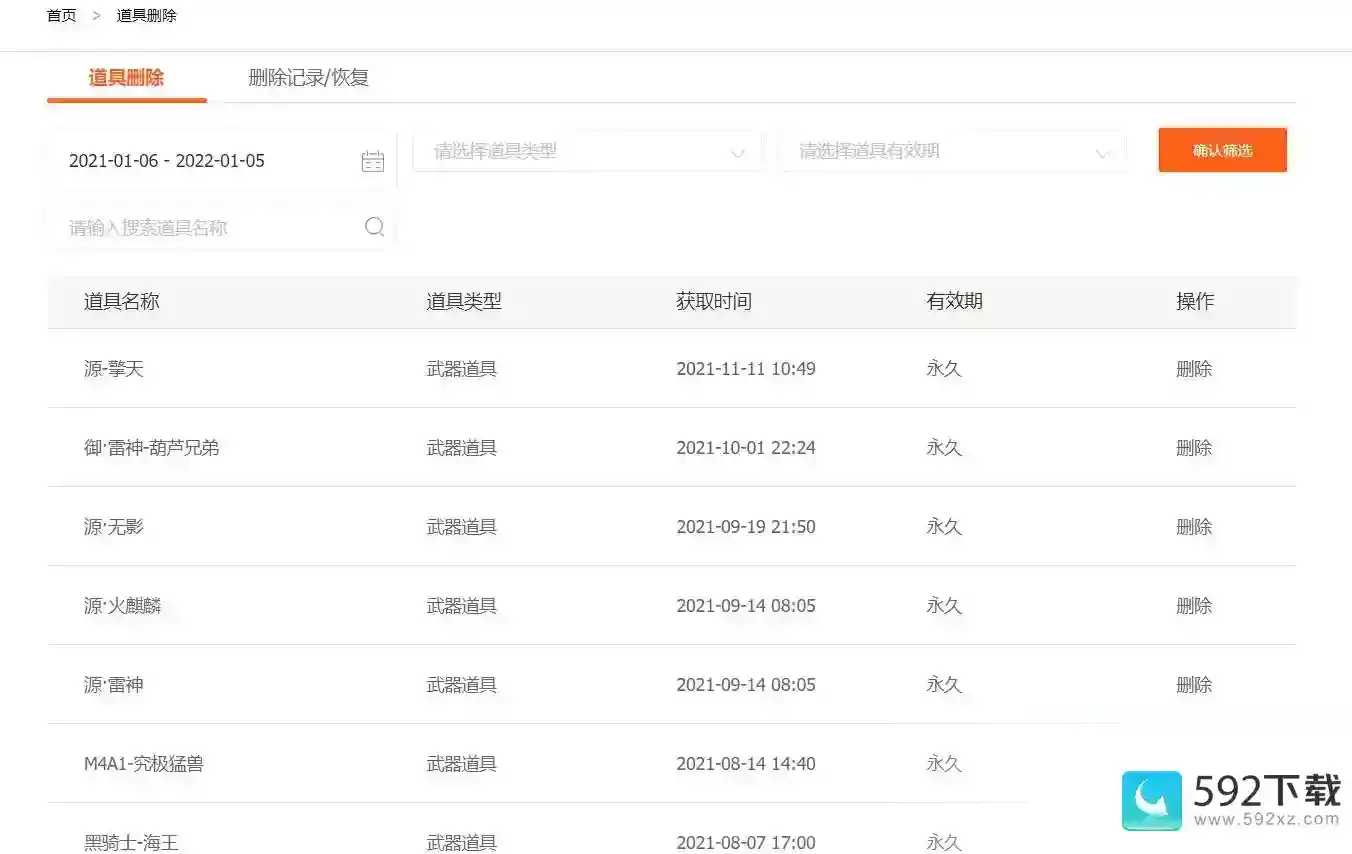Click 武器道具 in the M4A1-究极猛兽 row

pos(462,764)
